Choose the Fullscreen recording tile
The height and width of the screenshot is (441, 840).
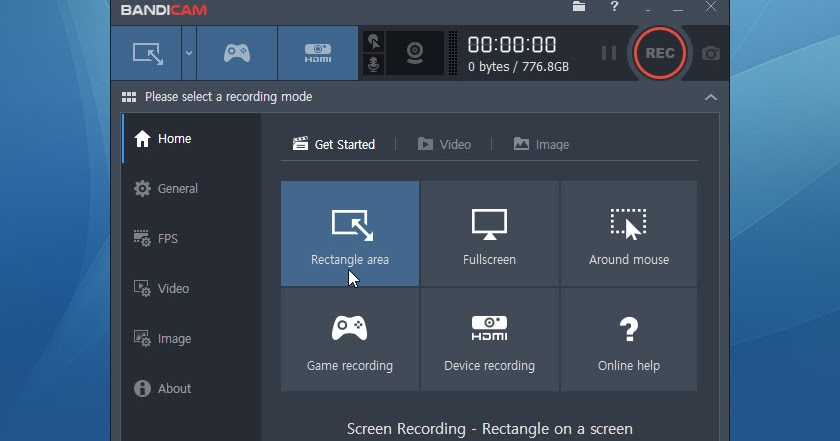[489, 234]
